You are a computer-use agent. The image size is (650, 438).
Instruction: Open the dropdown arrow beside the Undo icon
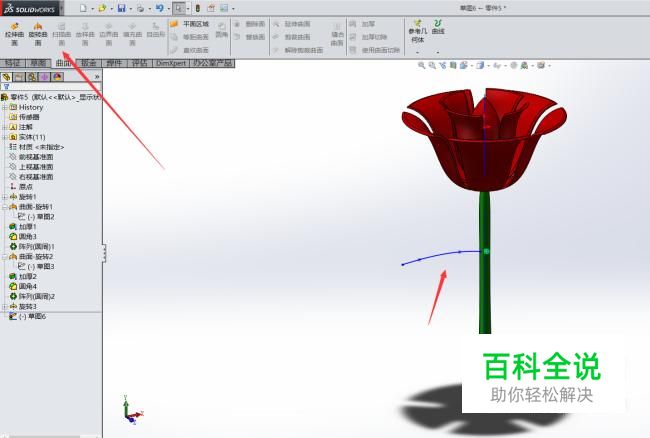click(168, 8)
